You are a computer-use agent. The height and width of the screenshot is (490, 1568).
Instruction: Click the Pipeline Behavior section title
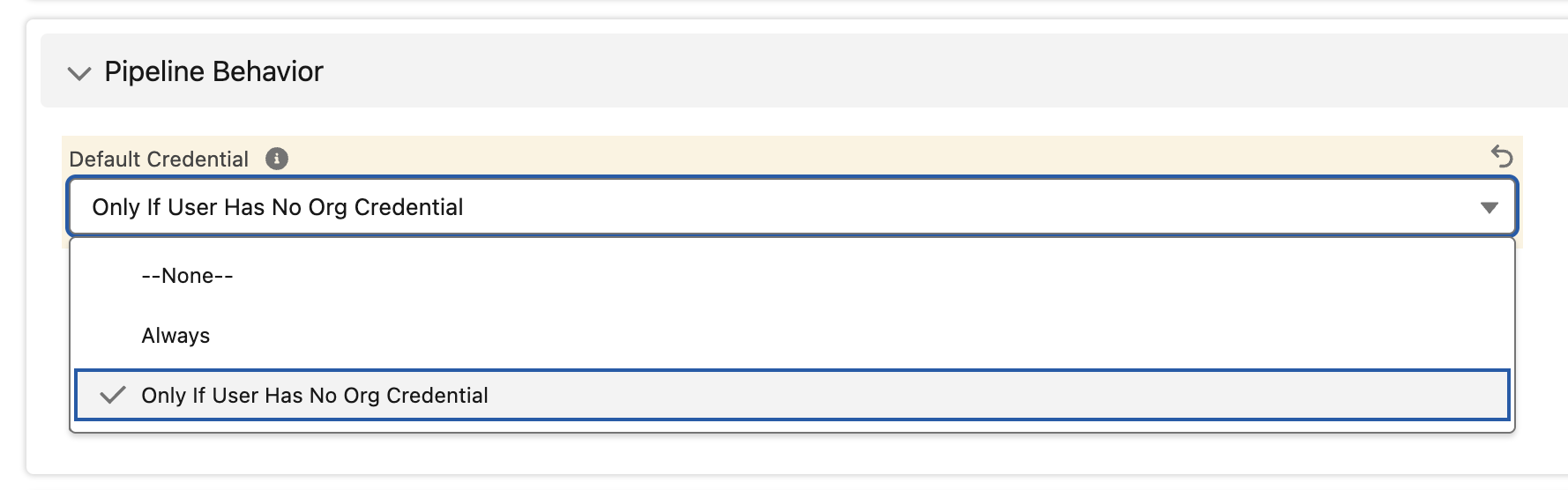213,71
